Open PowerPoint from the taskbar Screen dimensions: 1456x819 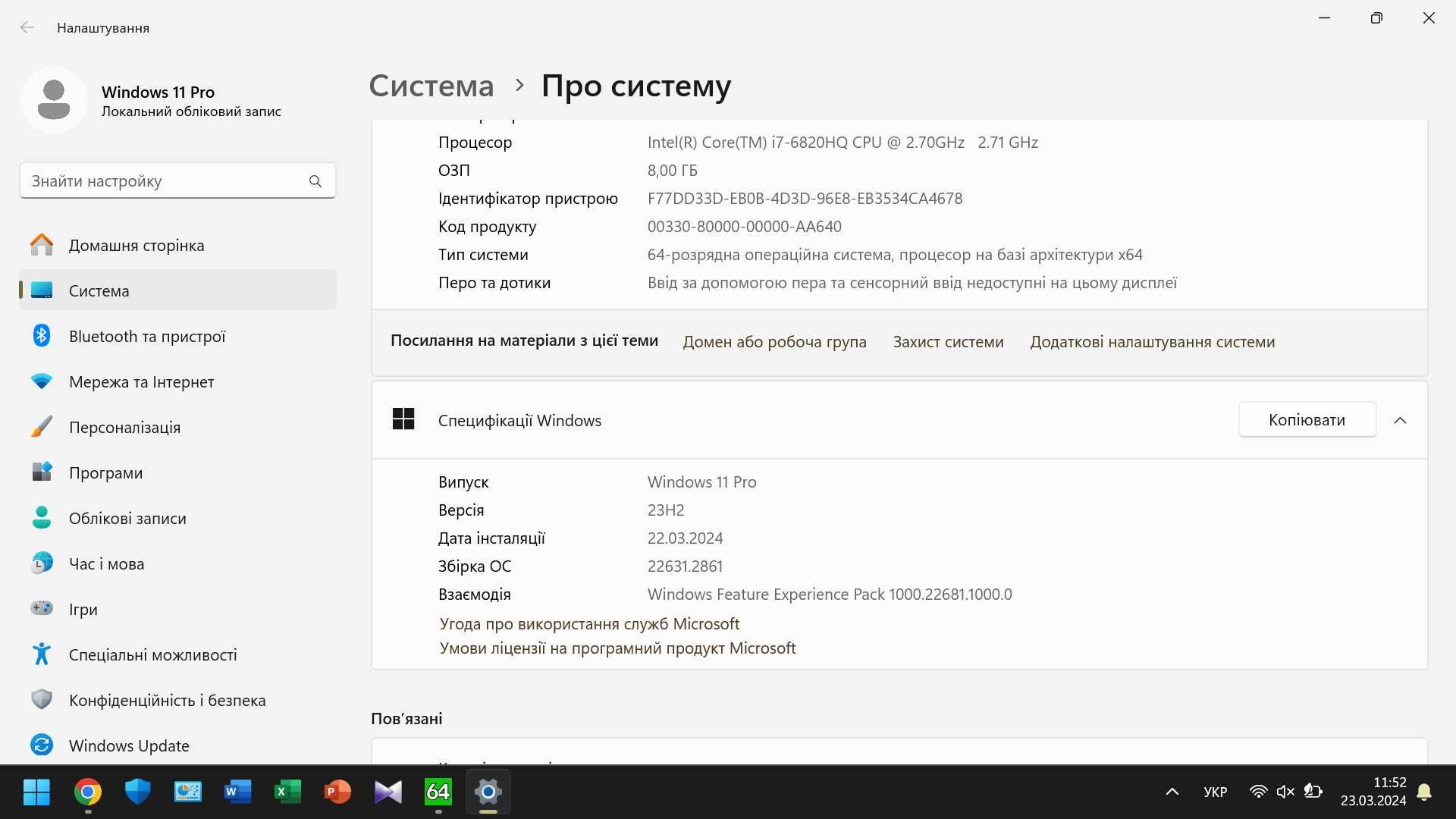(337, 792)
